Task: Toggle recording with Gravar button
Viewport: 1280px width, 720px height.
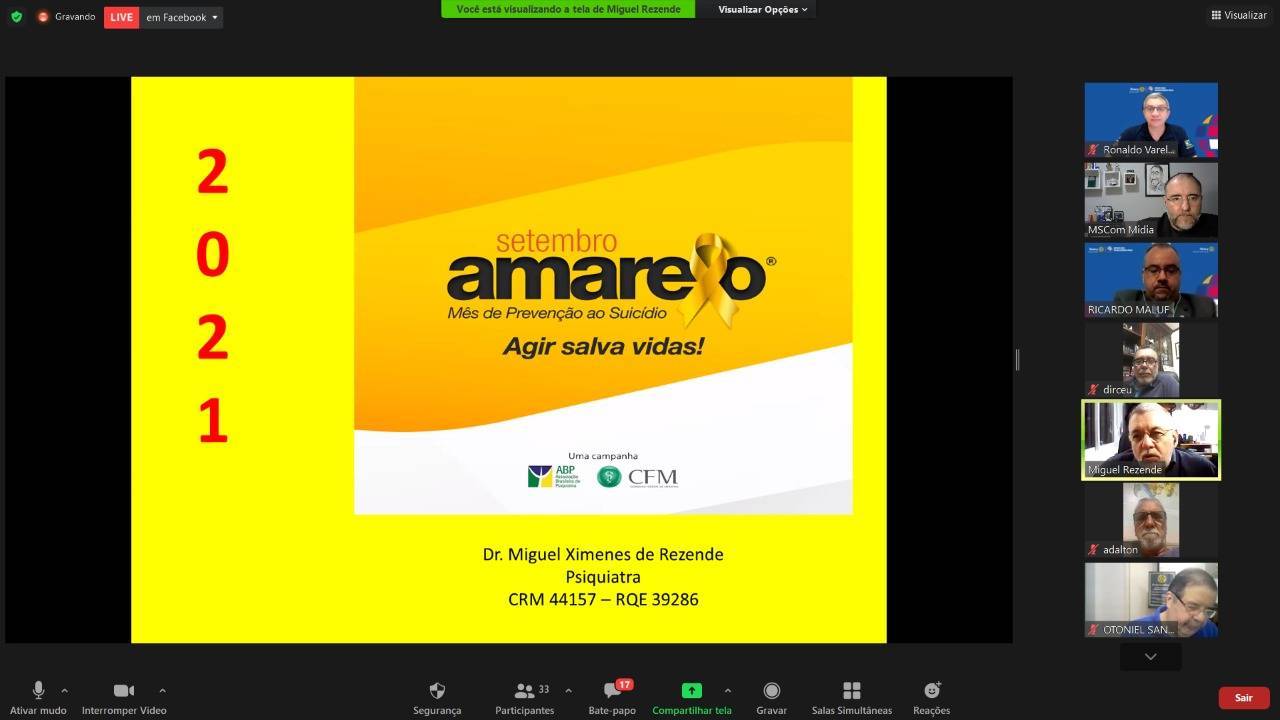Action: click(771, 691)
